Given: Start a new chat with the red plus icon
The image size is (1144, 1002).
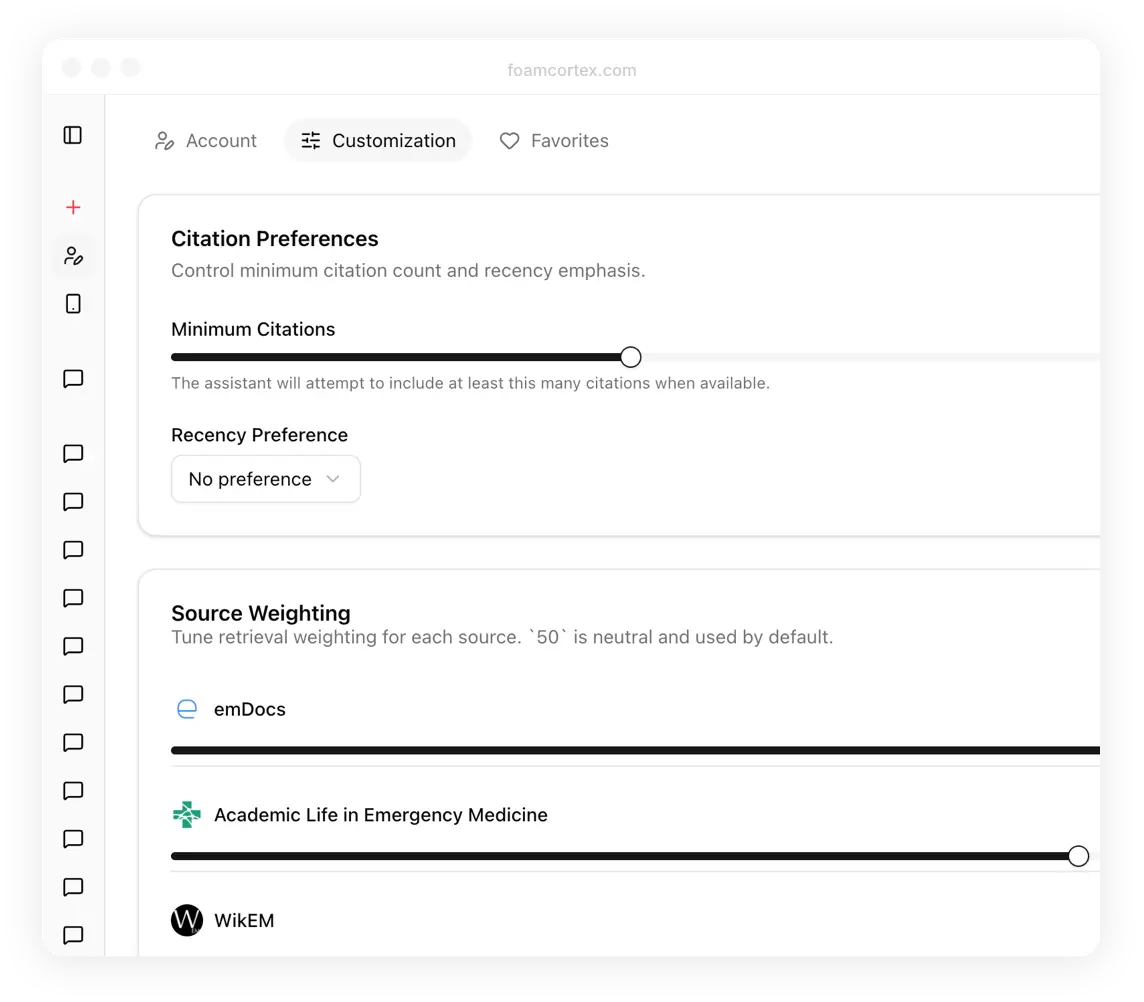Looking at the screenshot, I should pos(72,207).
